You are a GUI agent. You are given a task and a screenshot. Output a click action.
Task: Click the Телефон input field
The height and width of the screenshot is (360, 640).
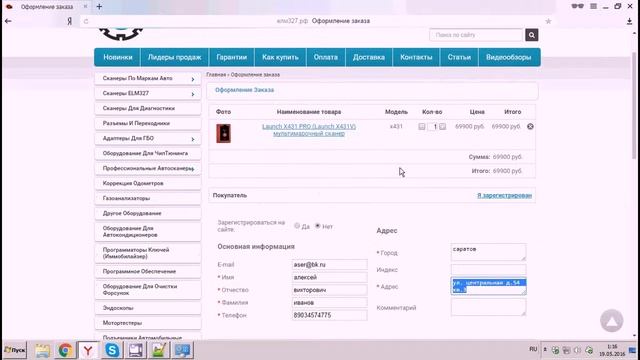329,315
